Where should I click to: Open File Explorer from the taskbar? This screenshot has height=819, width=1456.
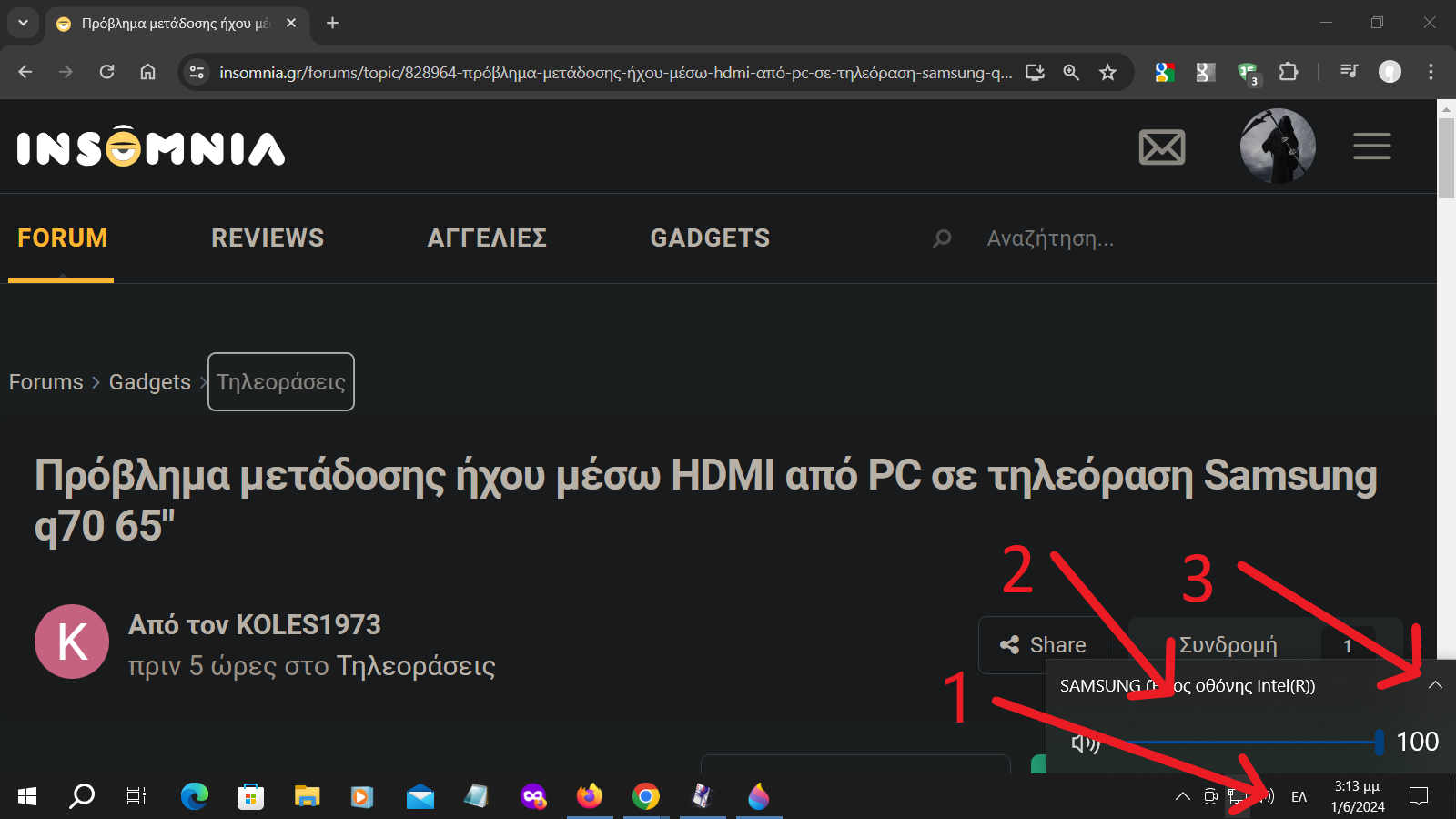[307, 797]
